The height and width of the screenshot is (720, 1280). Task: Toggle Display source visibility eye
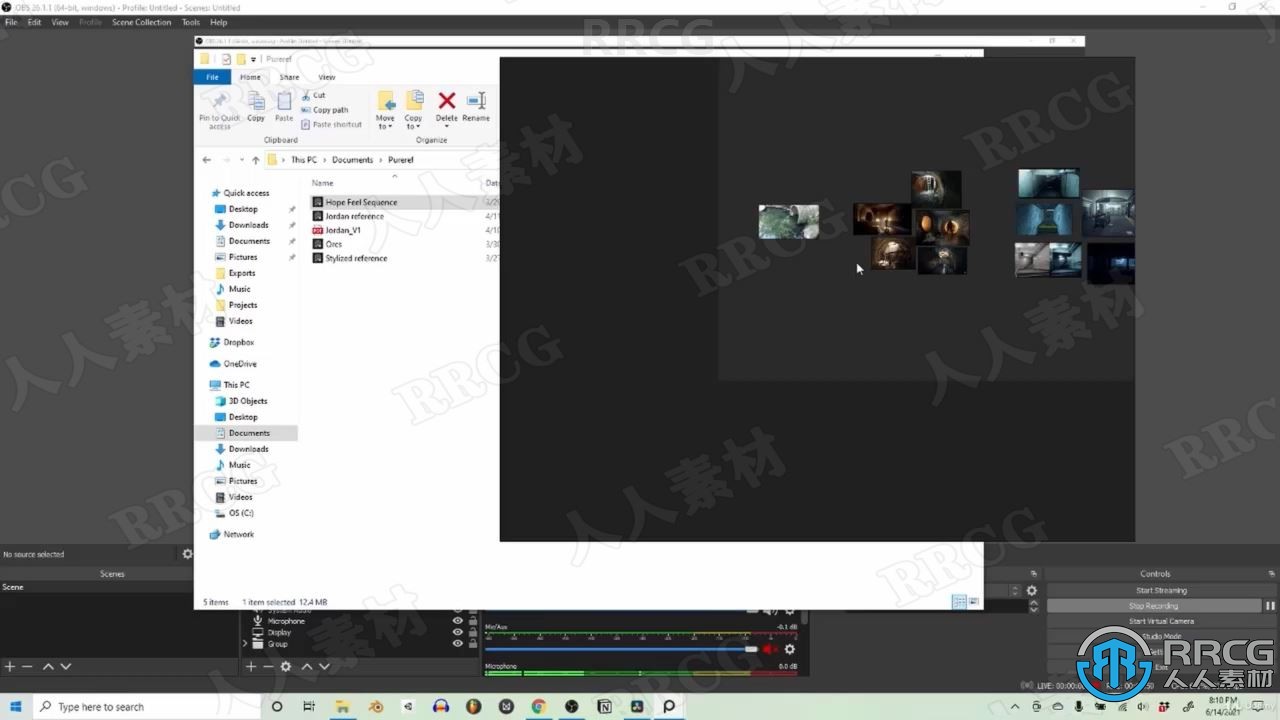click(x=458, y=632)
